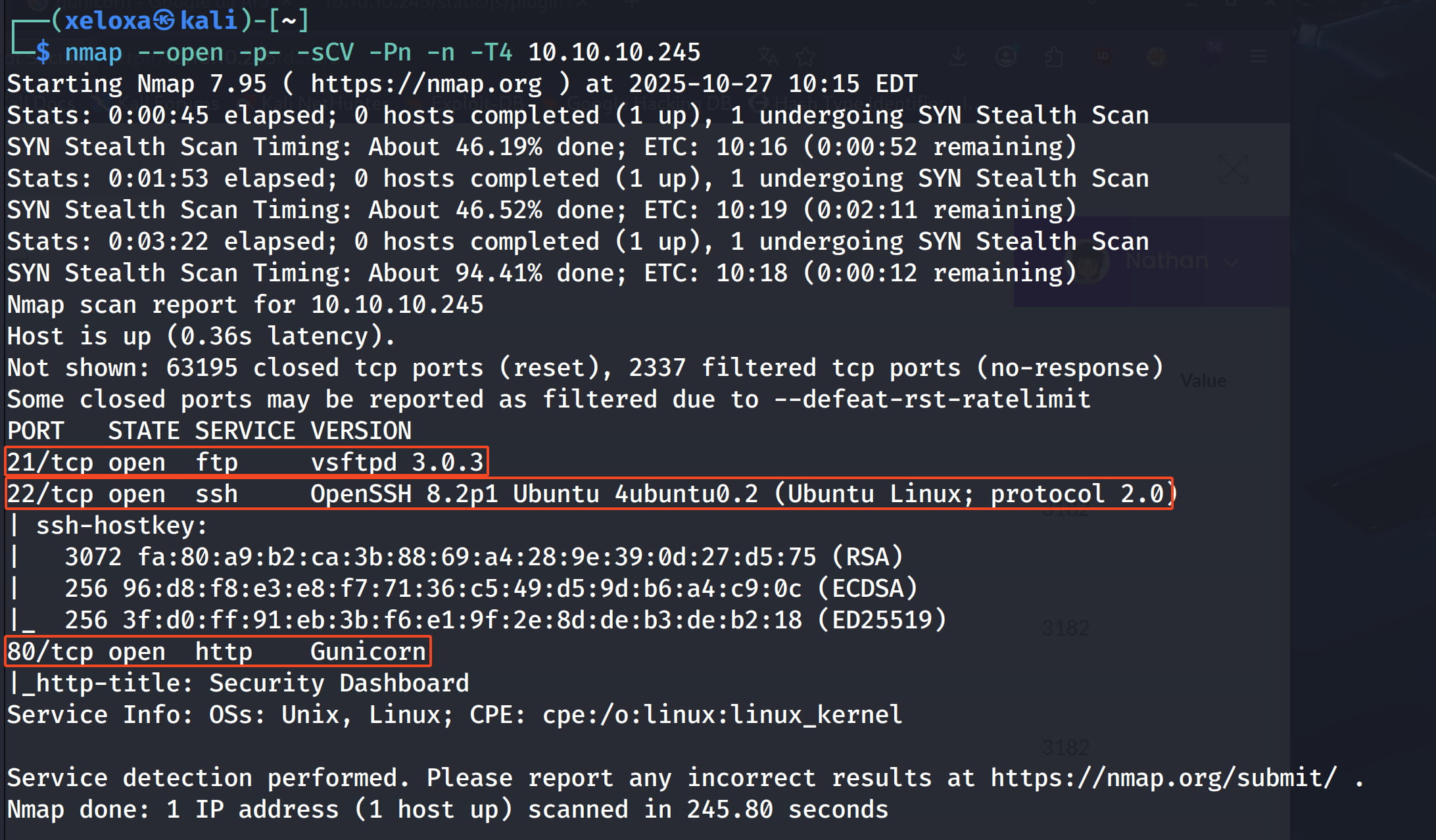Switch to the 10.10.10.245 static browser tab
Screen dimensions: 1436x840
click(x=447, y=5)
